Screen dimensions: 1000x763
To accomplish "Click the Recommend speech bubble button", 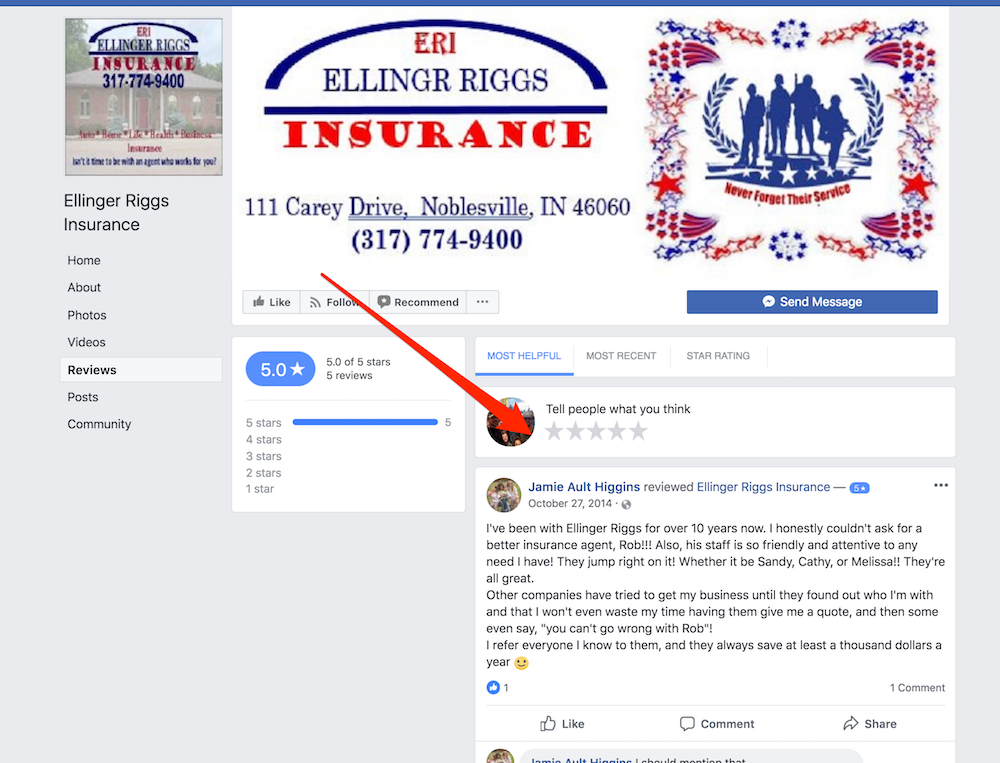I will [418, 302].
